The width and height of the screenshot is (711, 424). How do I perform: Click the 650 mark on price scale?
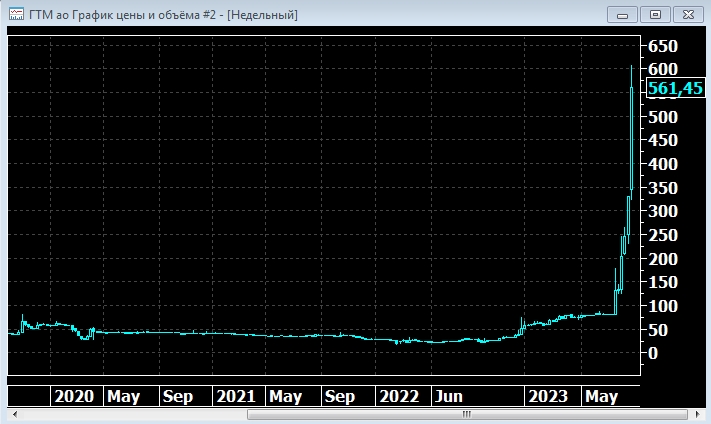[x=663, y=46]
